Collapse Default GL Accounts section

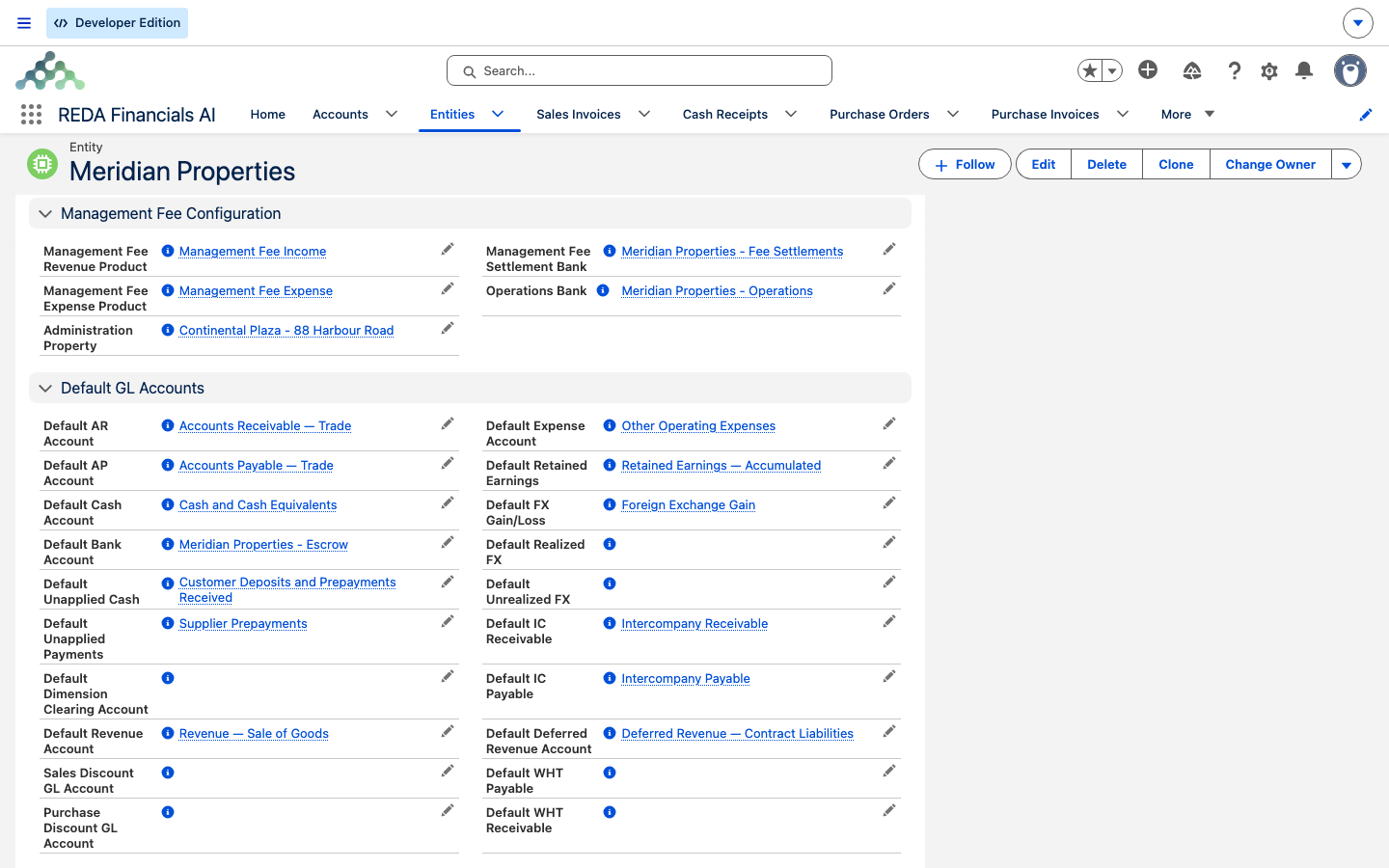(x=45, y=389)
